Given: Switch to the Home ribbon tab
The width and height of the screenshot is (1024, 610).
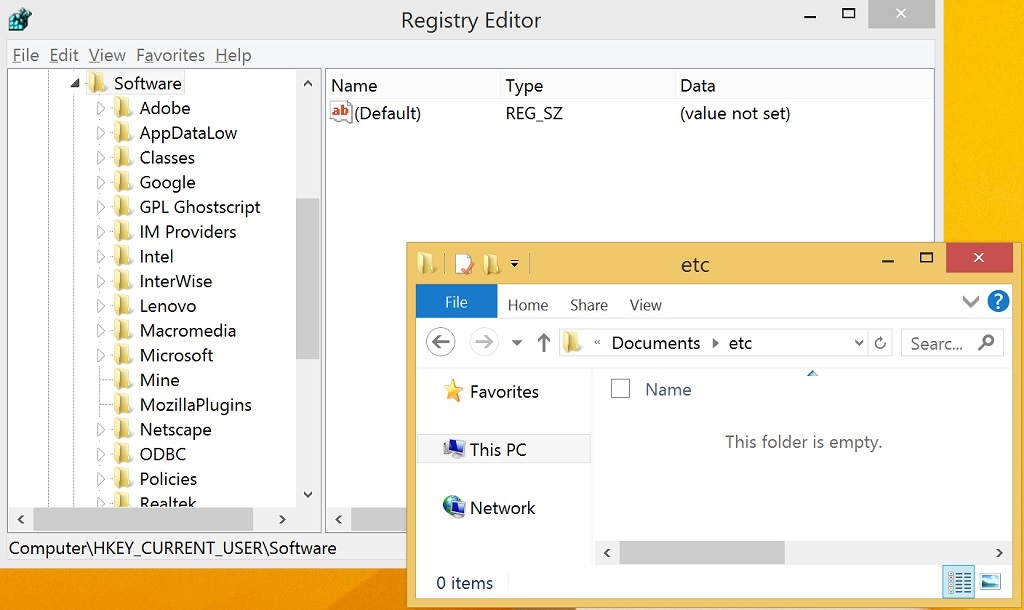Looking at the screenshot, I should tap(528, 305).
